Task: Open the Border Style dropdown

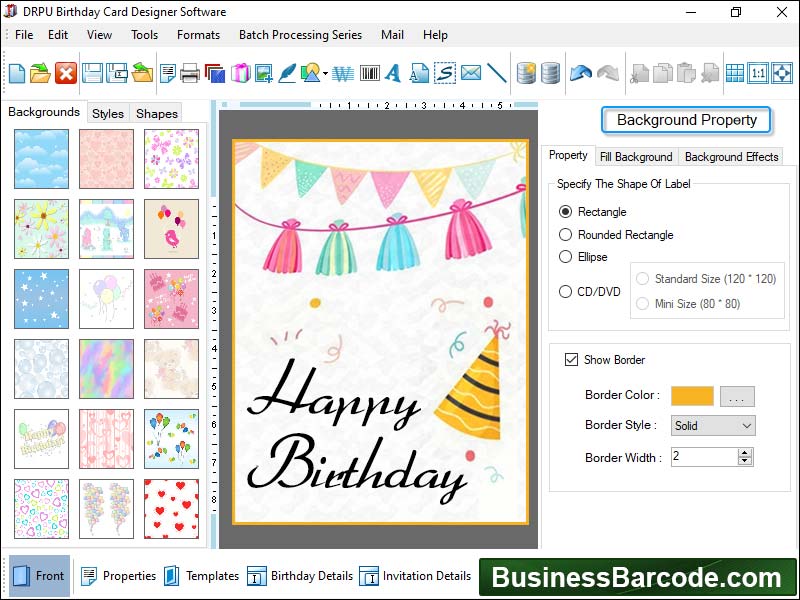Action: click(712, 425)
